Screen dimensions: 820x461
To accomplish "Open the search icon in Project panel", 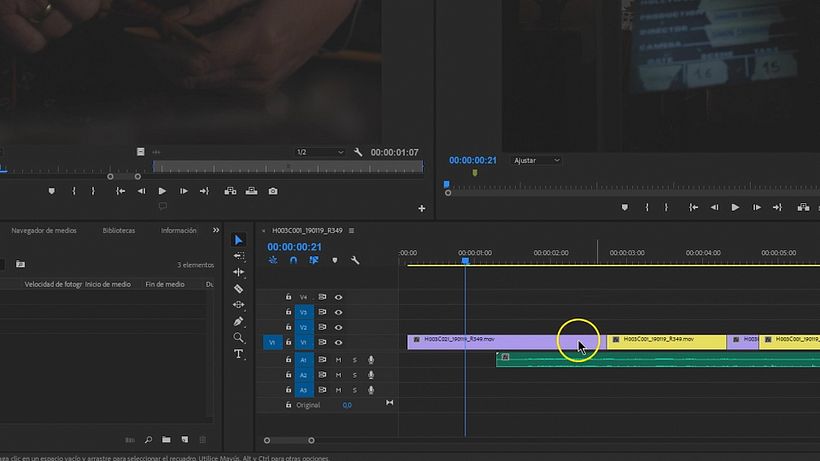I will (x=149, y=440).
